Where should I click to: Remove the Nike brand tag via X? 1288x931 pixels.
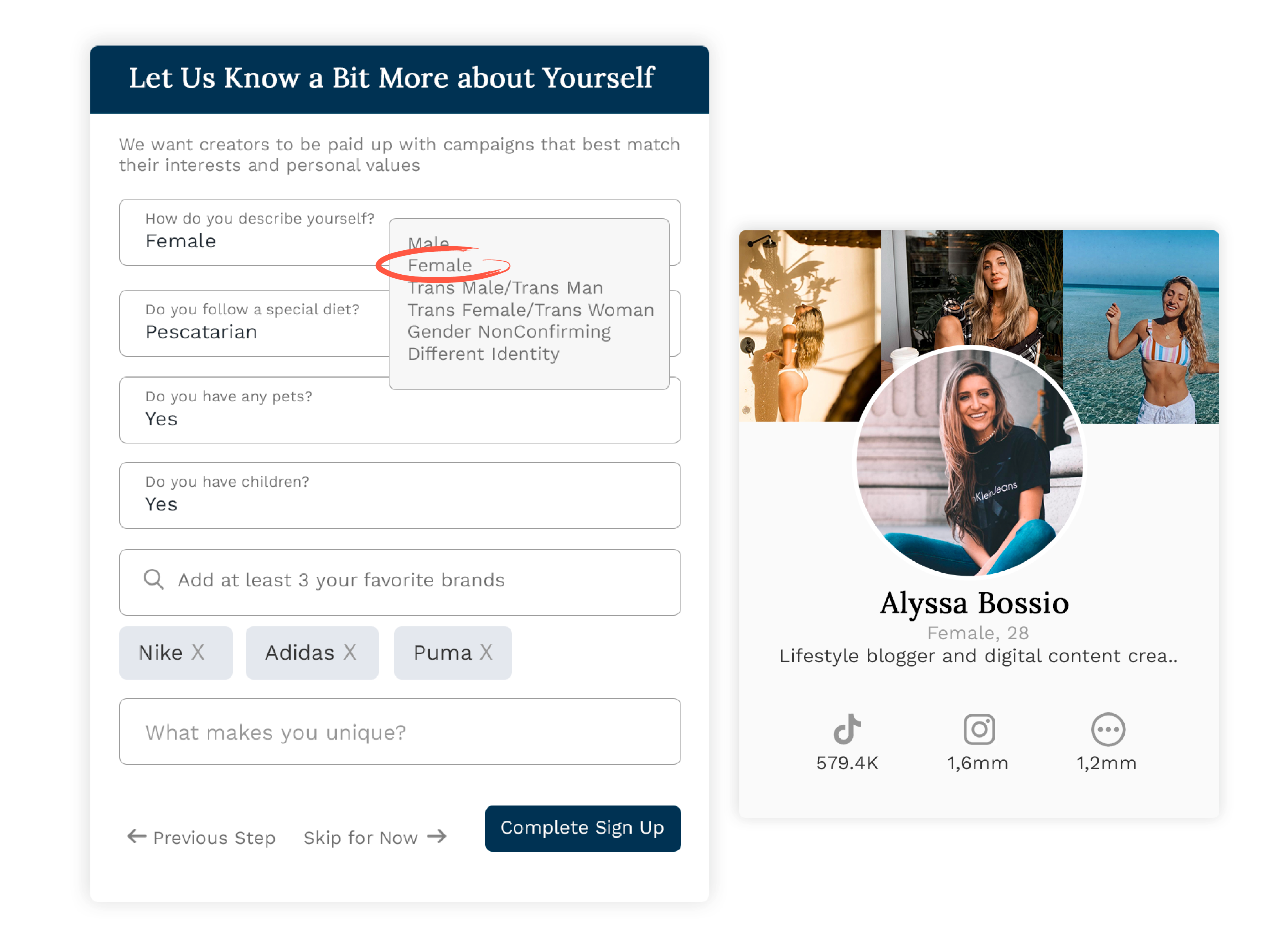pos(198,652)
